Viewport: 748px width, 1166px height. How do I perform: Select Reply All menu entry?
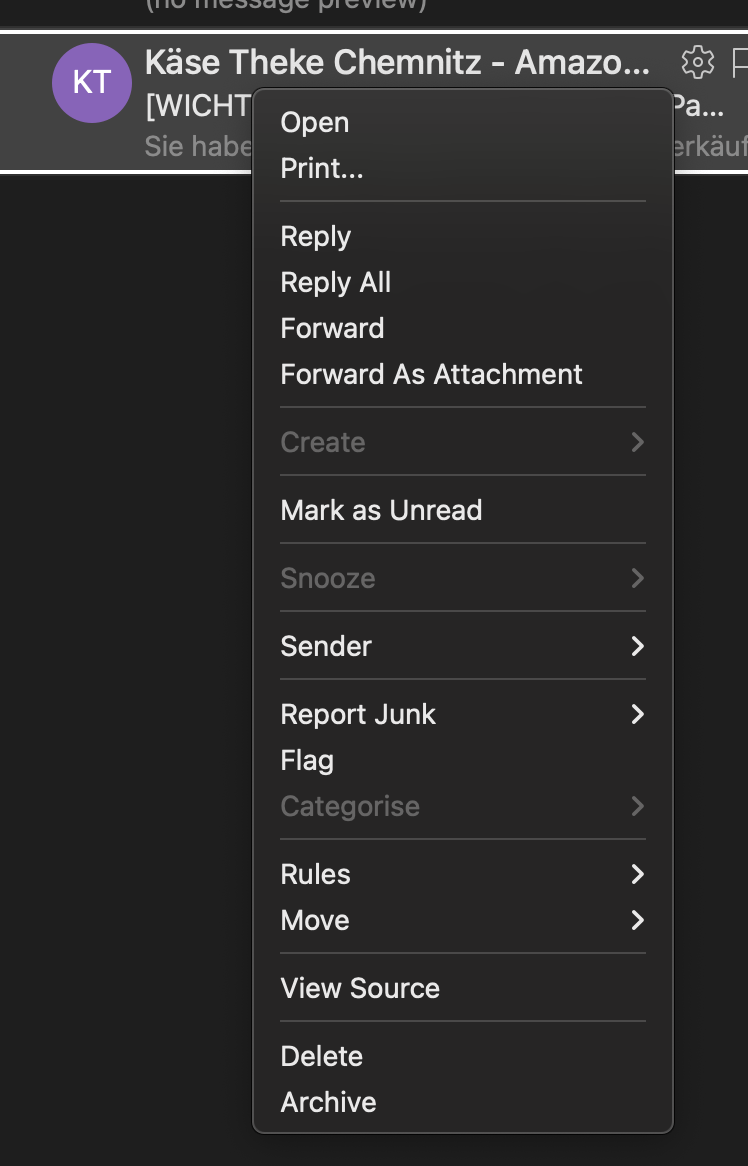(335, 283)
